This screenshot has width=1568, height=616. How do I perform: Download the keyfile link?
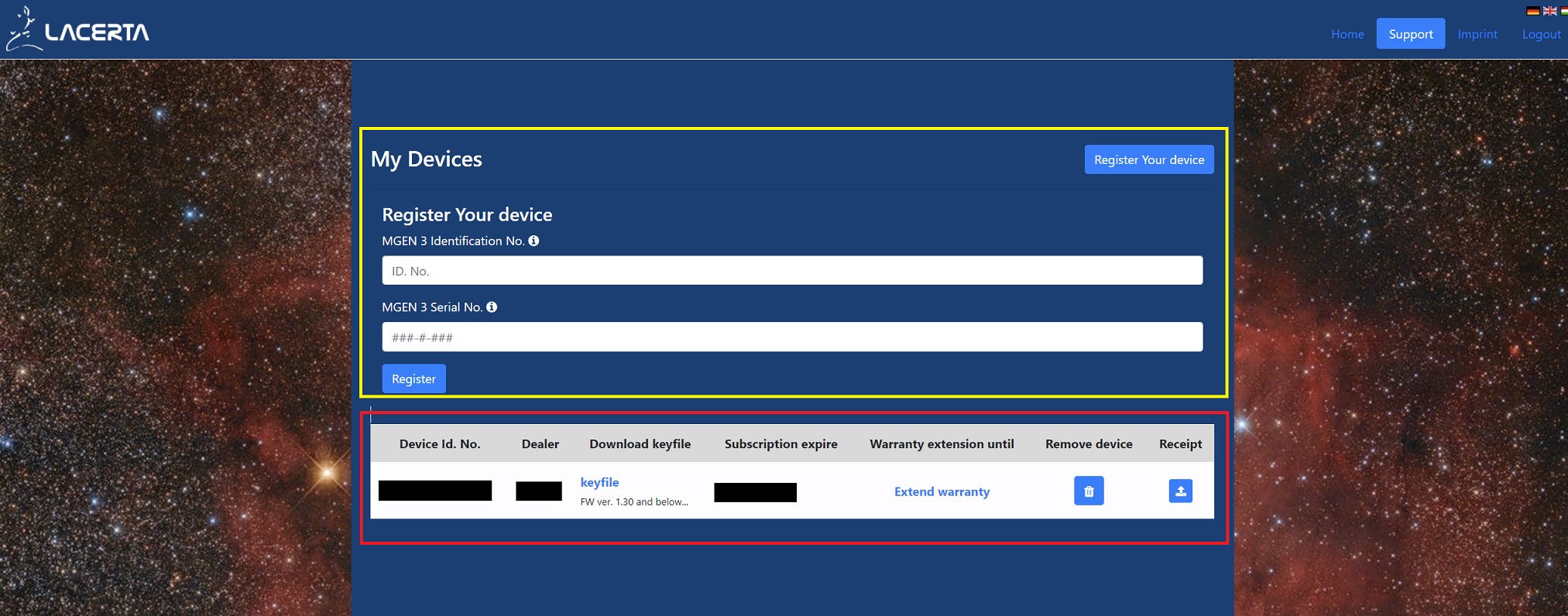coord(599,482)
